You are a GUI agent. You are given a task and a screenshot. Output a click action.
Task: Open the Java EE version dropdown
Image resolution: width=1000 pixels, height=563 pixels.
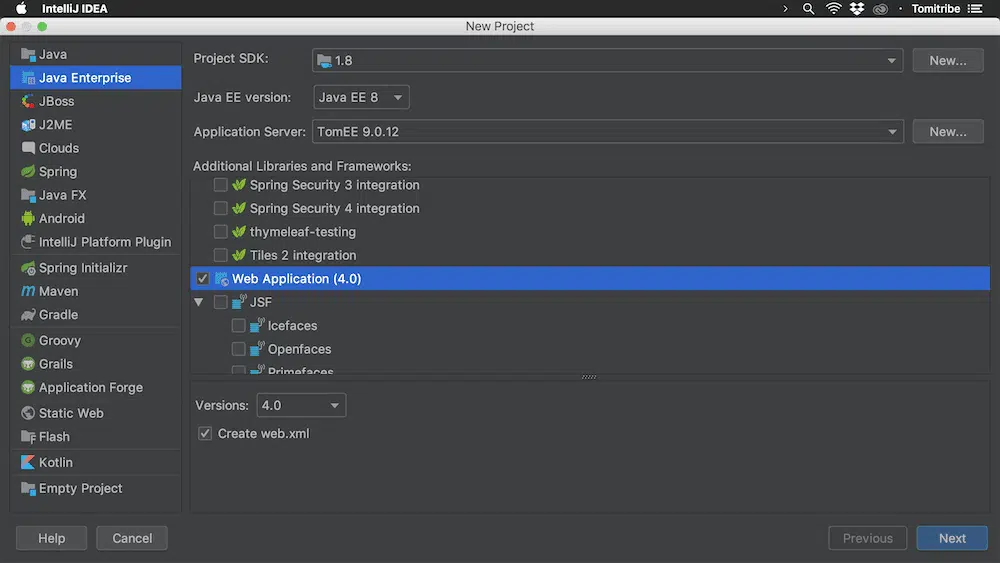[361, 97]
